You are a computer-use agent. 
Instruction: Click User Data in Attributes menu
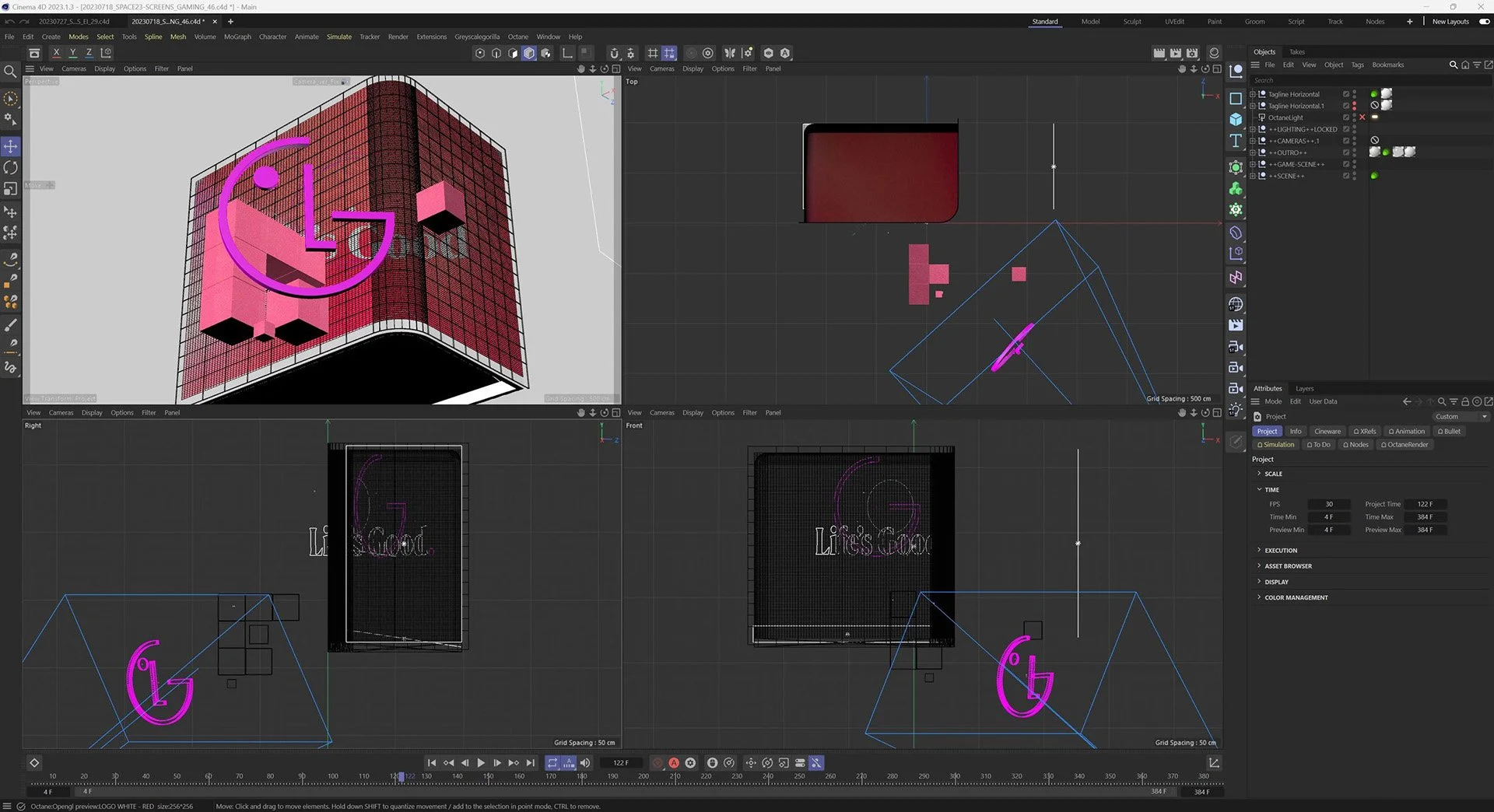[1323, 402]
